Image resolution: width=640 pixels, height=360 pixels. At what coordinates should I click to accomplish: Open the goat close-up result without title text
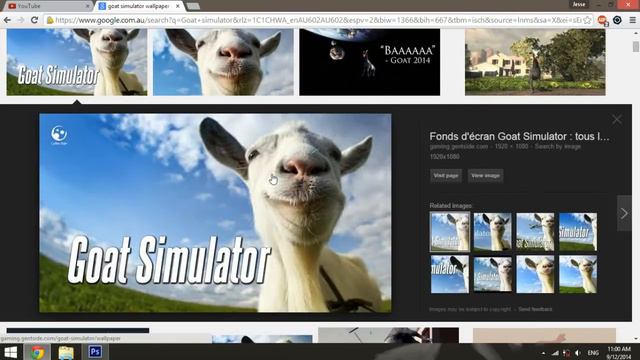point(223,62)
